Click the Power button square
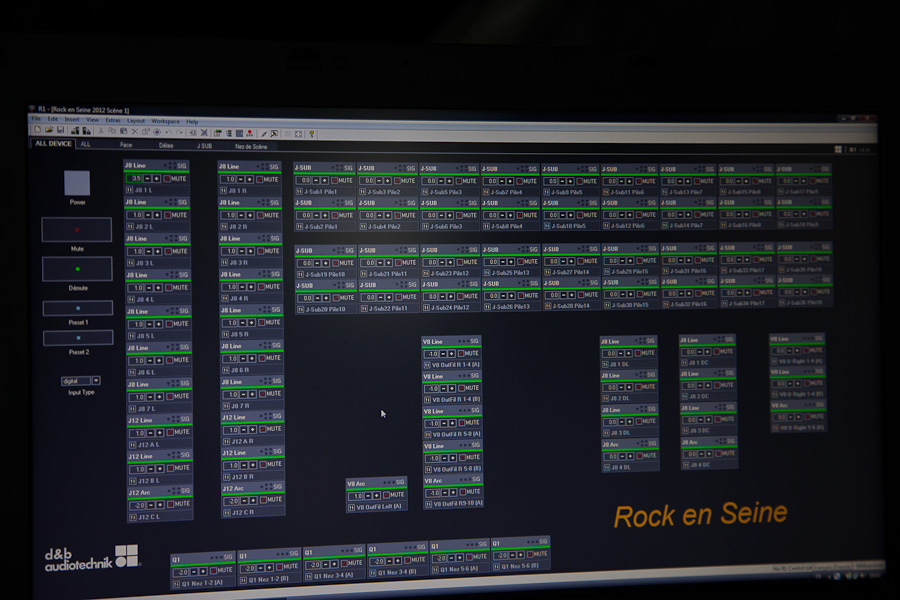The image size is (900, 600). [77, 183]
